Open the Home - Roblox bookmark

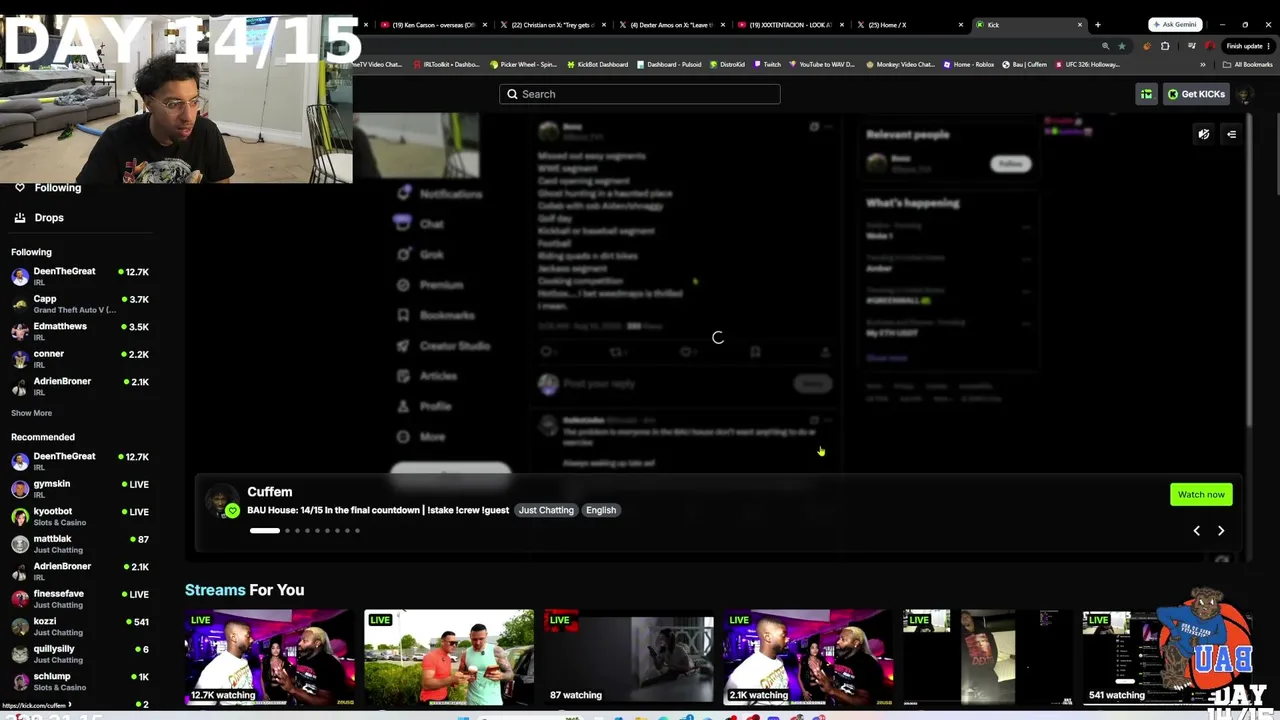point(968,64)
